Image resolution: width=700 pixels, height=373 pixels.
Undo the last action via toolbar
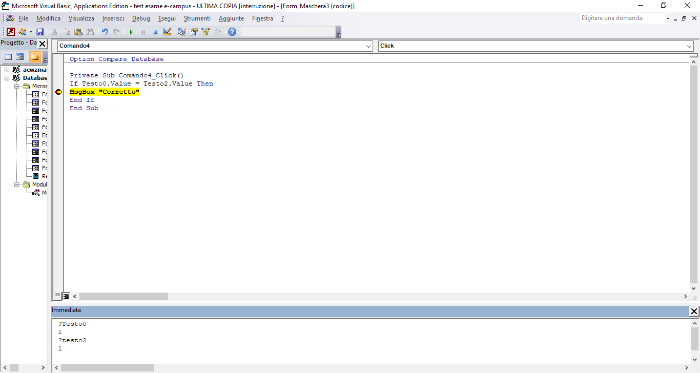[x=104, y=32]
